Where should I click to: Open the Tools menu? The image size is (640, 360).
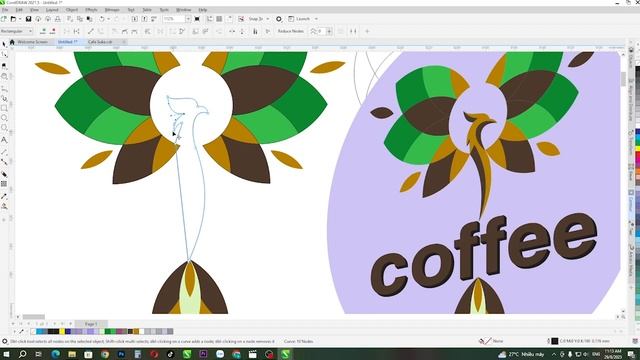click(x=164, y=10)
